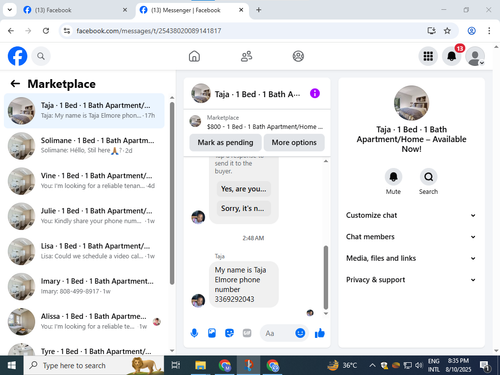This screenshot has height=375, width=500.
Task: Click the Mark as pending button
Action: [225, 143]
